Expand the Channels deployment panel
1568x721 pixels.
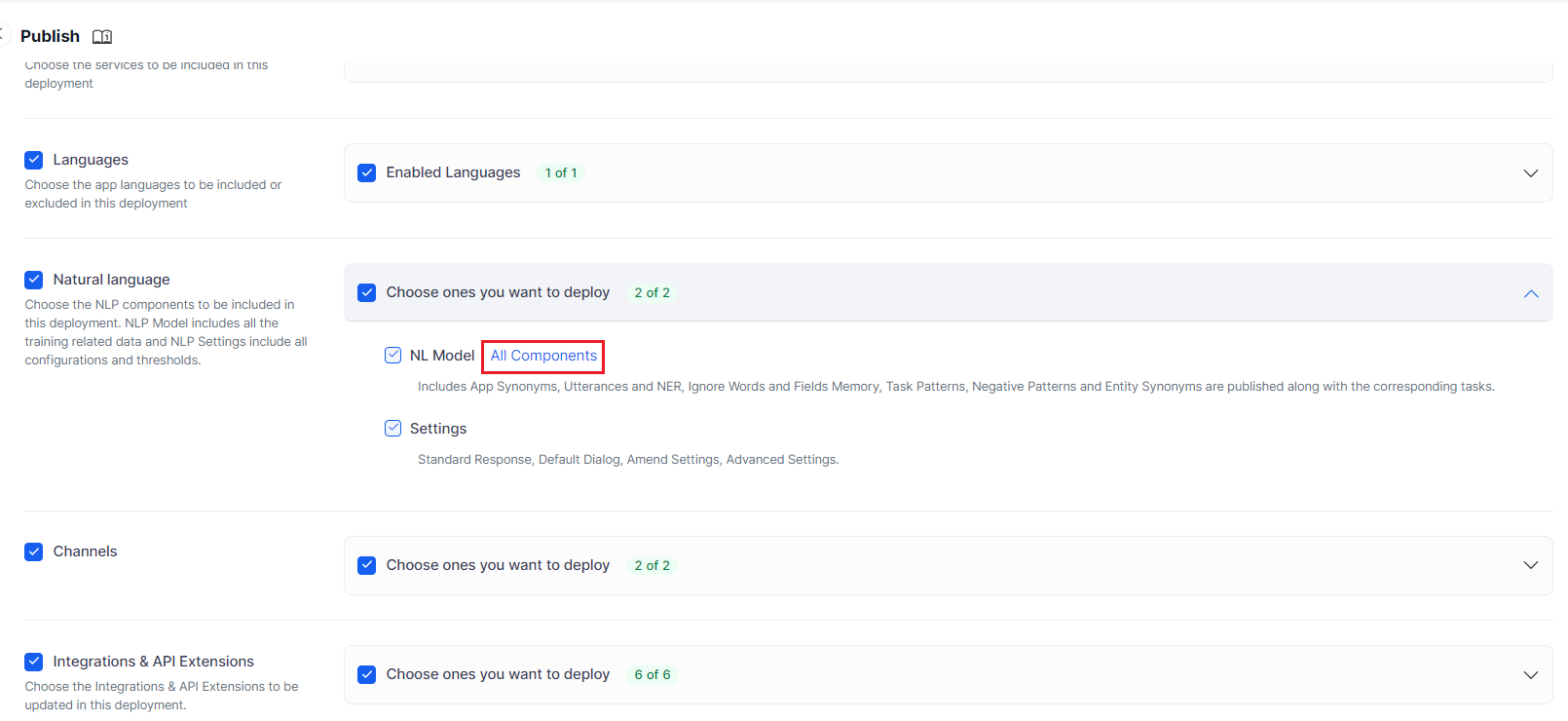click(1530, 565)
